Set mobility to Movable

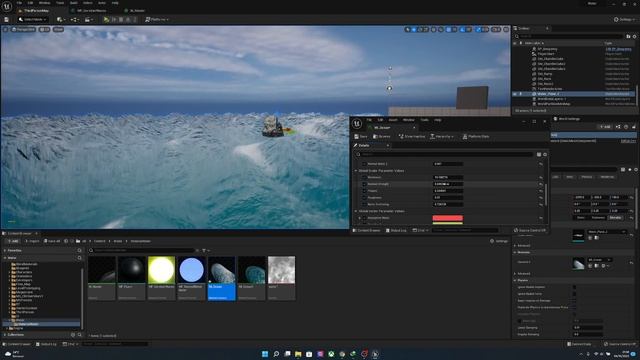[x=615, y=218]
